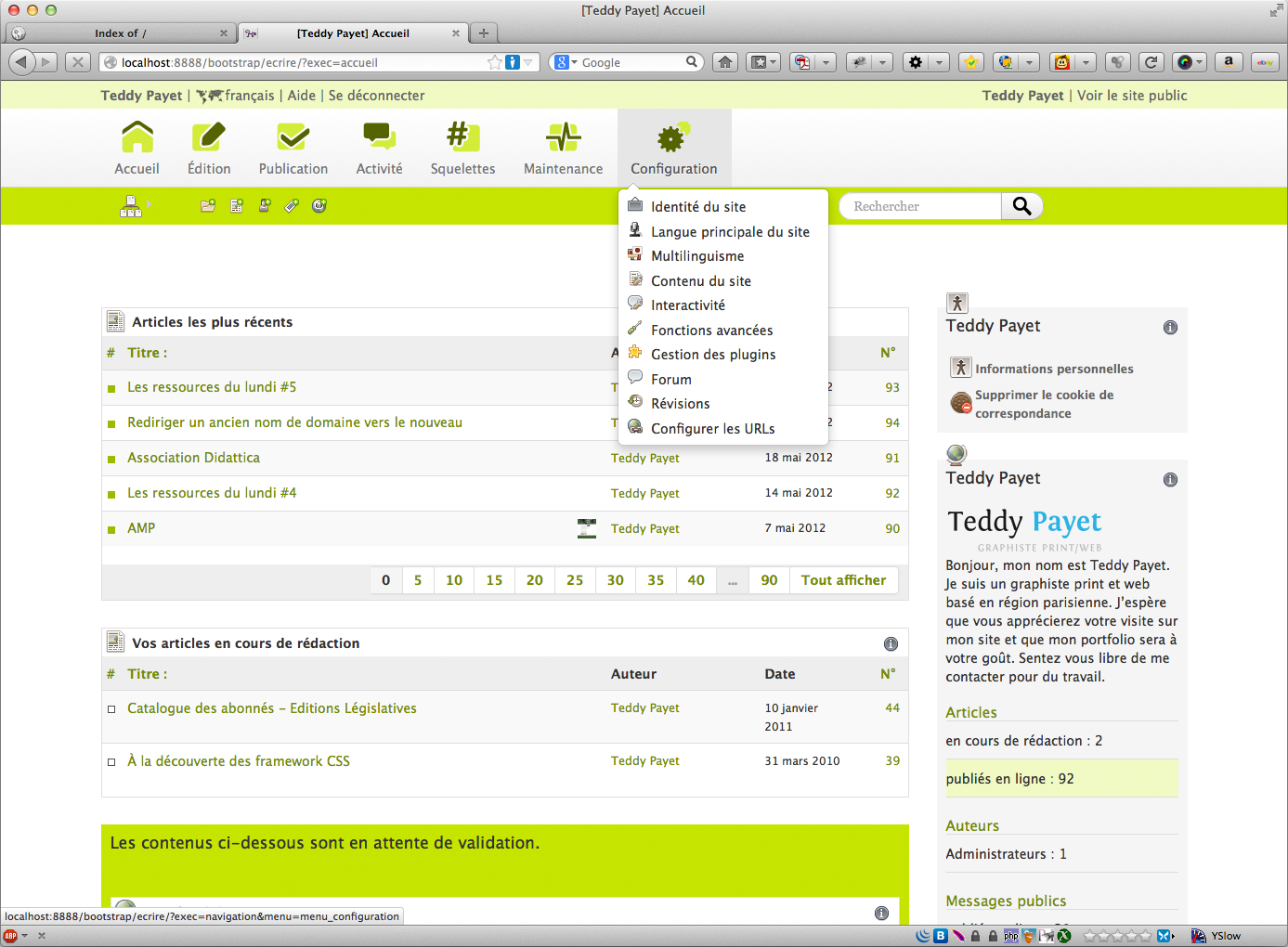Click the magnifier search submit button
The height and width of the screenshot is (947, 1288).
[1021, 206]
